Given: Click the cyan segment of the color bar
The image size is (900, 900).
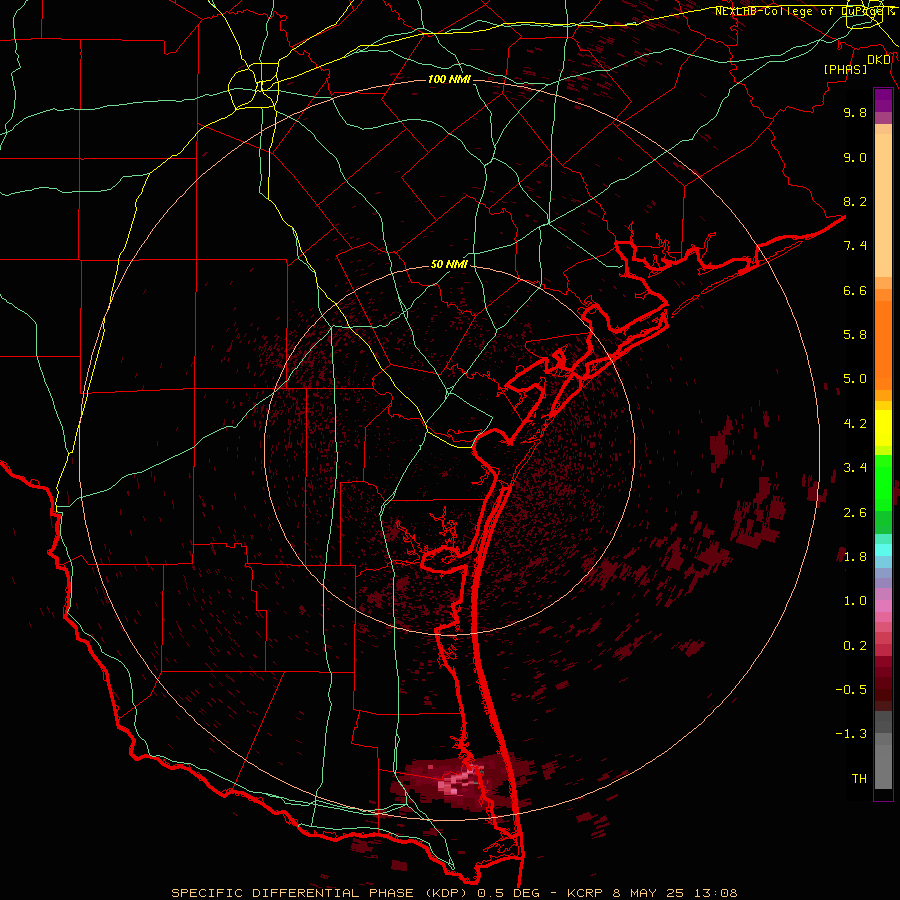Looking at the screenshot, I should tap(883, 550).
